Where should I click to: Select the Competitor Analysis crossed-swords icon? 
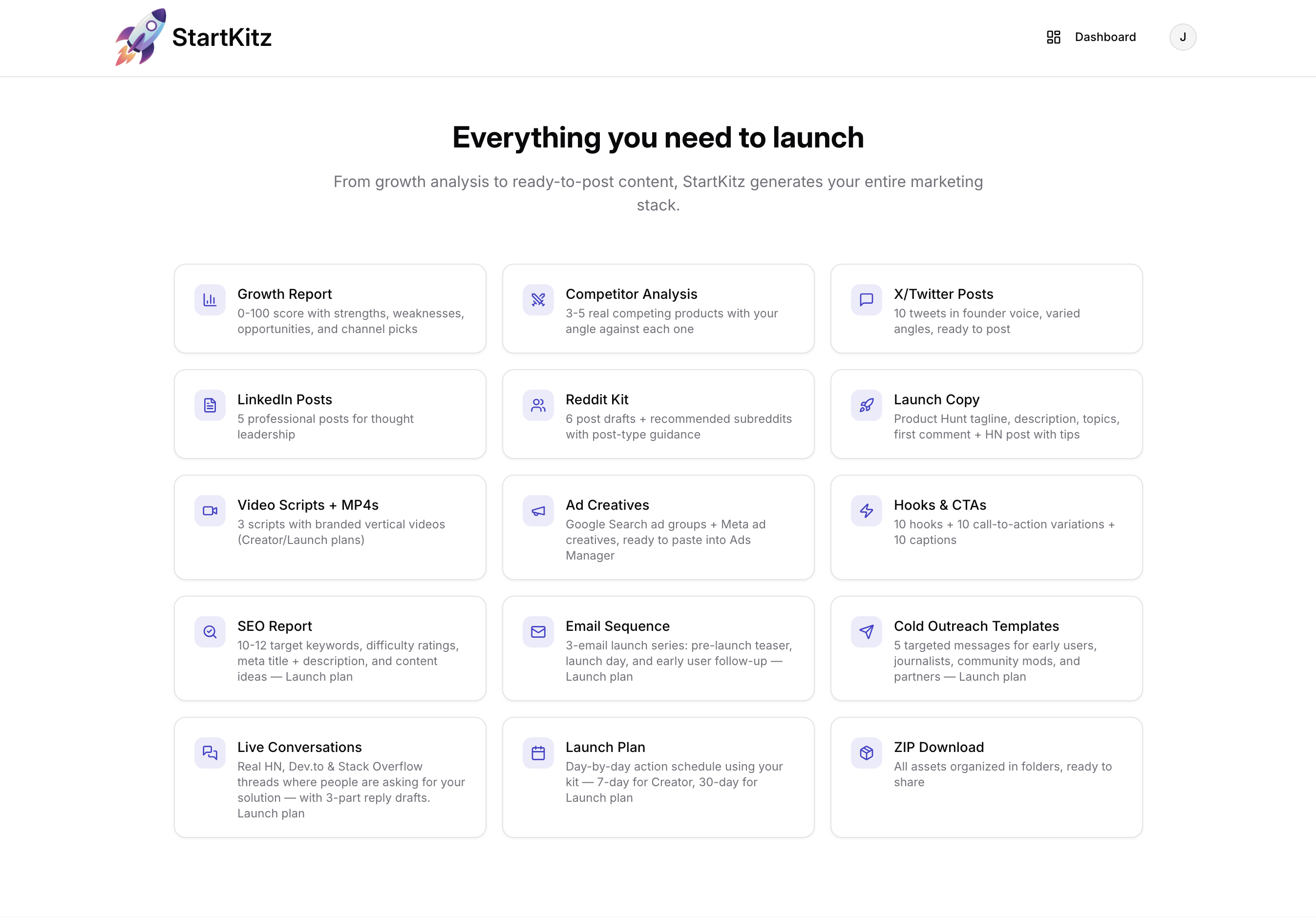tap(538, 299)
